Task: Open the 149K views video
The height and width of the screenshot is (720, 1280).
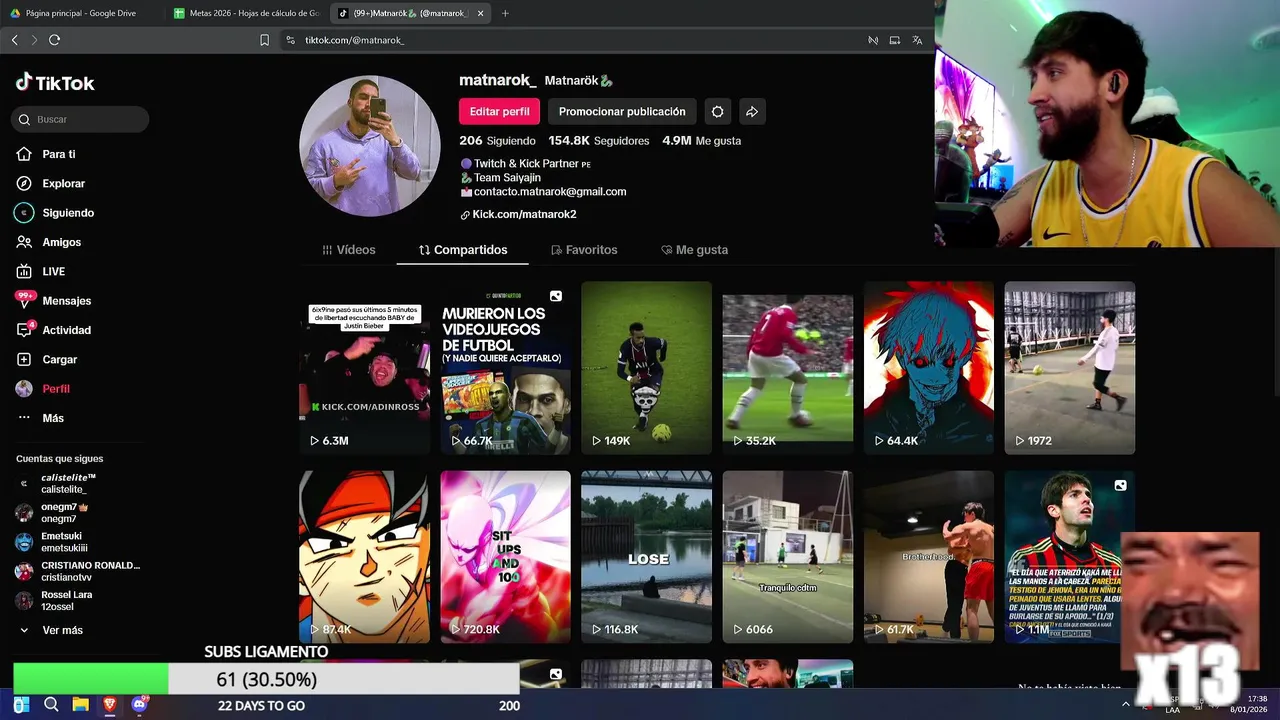Action: [x=646, y=367]
